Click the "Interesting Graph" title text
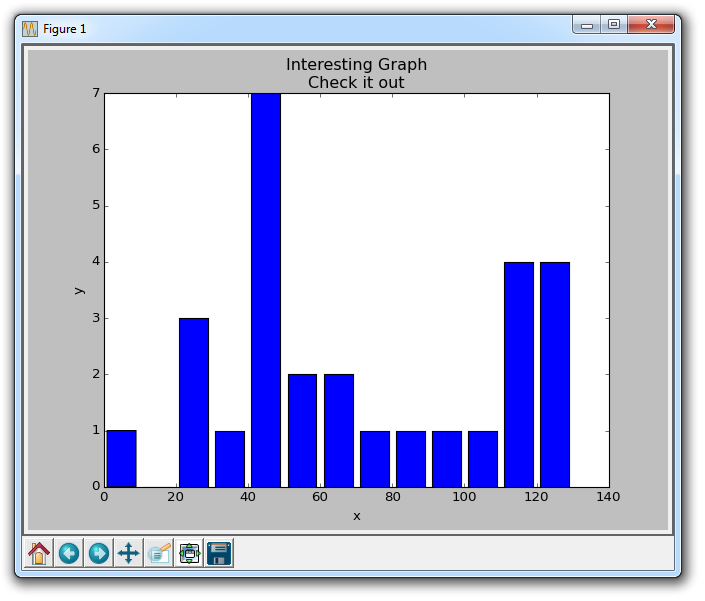The image size is (705, 601). tap(356, 65)
